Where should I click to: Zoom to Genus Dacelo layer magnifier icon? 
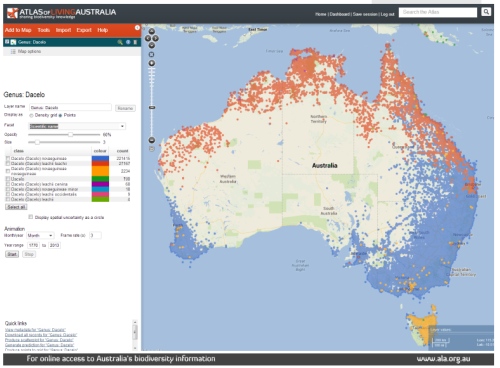coord(120,42)
